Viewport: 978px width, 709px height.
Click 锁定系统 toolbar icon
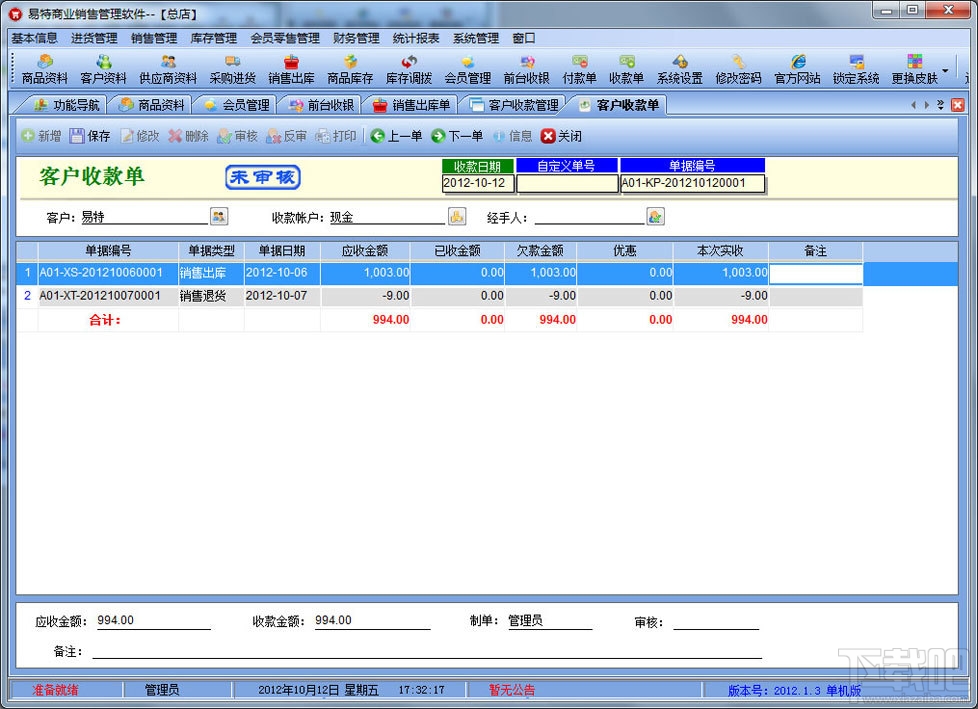coord(856,69)
